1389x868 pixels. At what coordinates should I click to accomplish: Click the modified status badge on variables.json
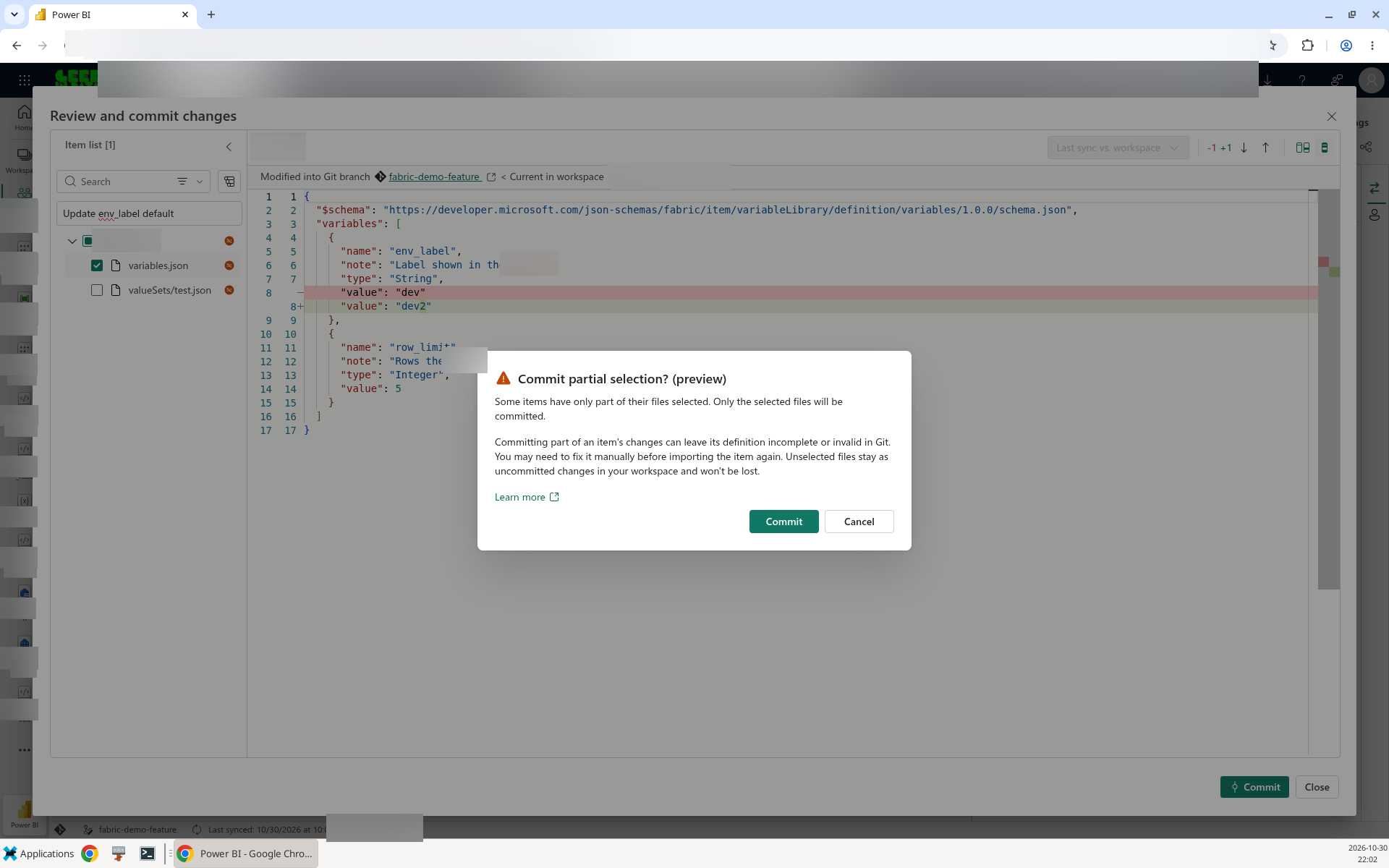click(229, 265)
